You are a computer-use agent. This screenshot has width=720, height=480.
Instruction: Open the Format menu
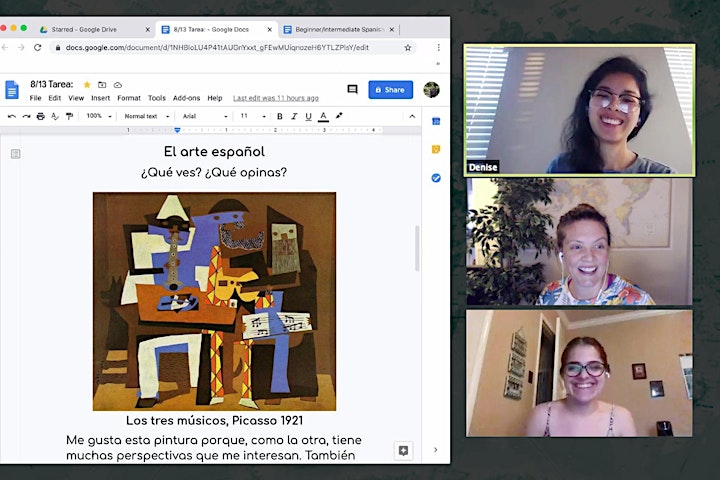click(x=129, y=98)
